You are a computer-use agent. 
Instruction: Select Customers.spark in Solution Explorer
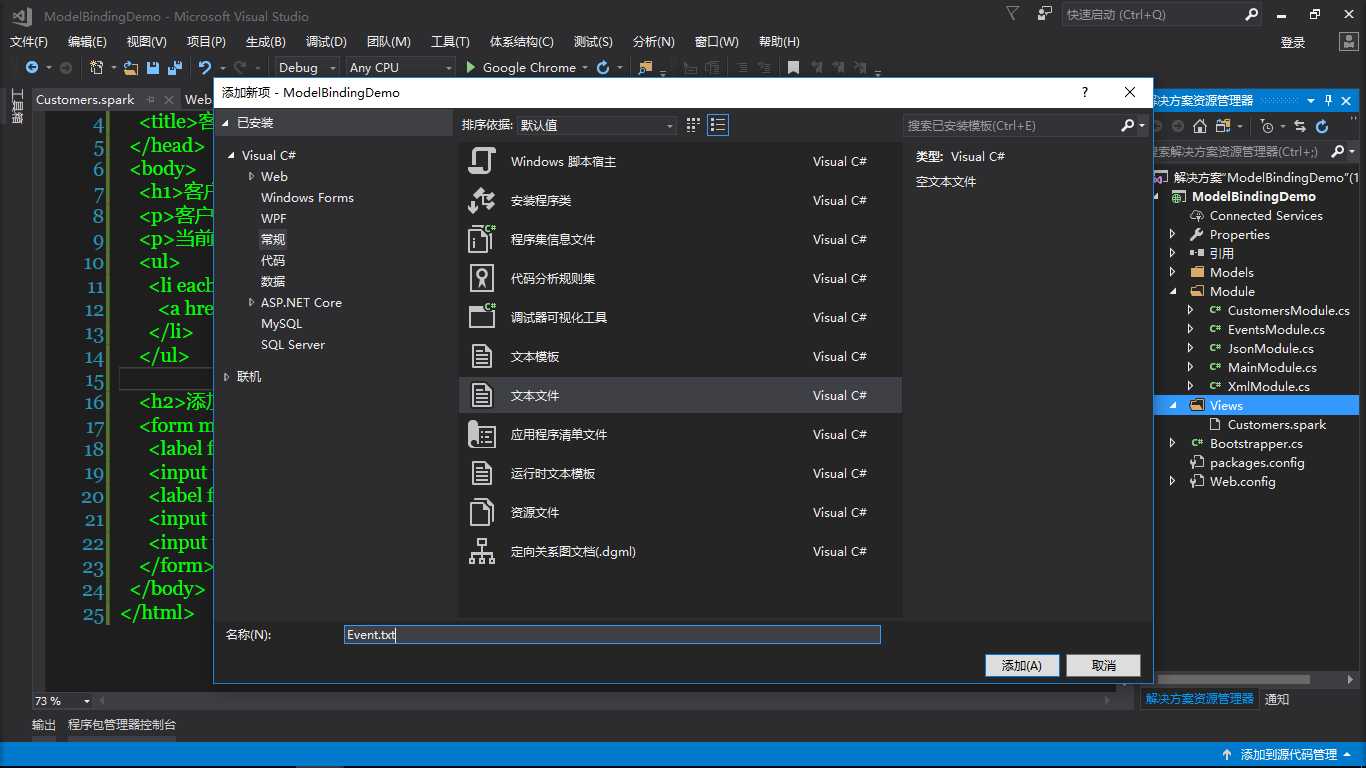tap(1277, 424)
